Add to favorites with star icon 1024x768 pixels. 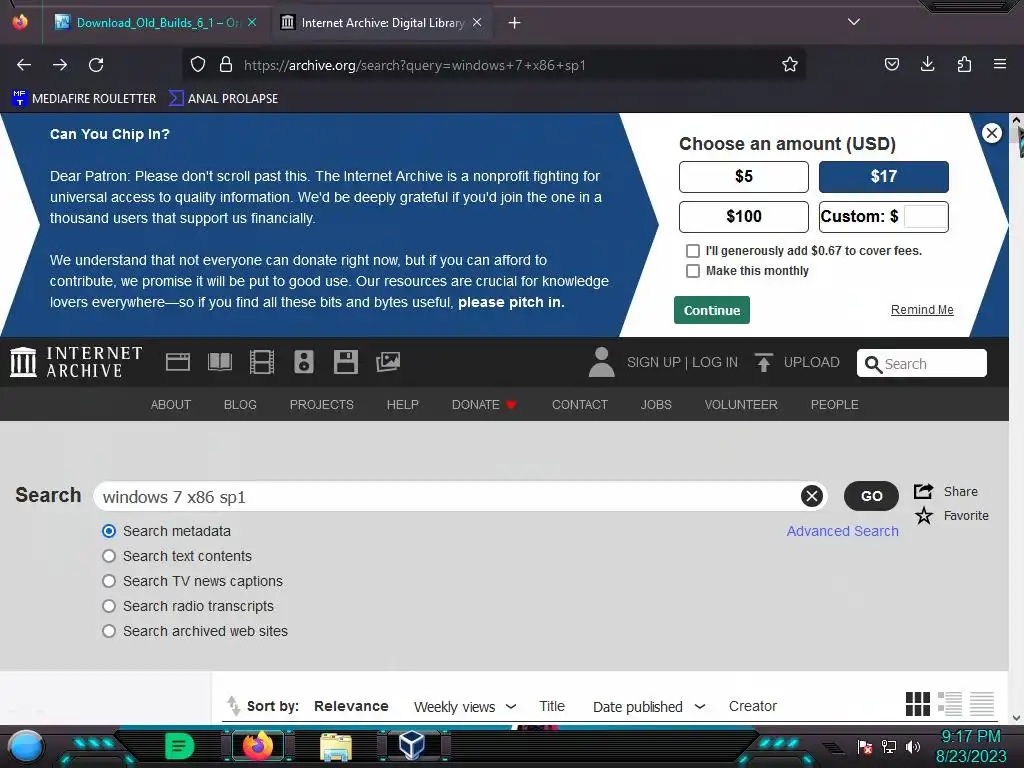click(923, 516)
